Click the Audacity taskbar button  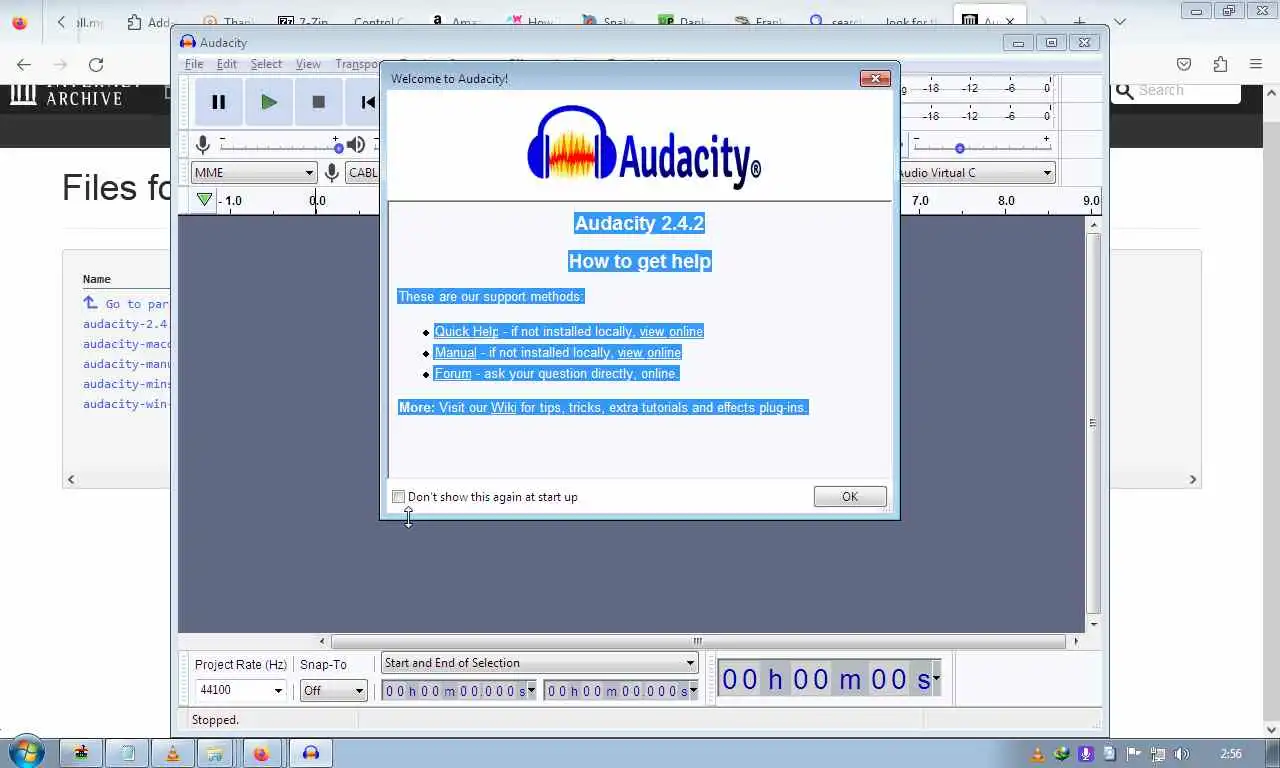pos(311,753)
